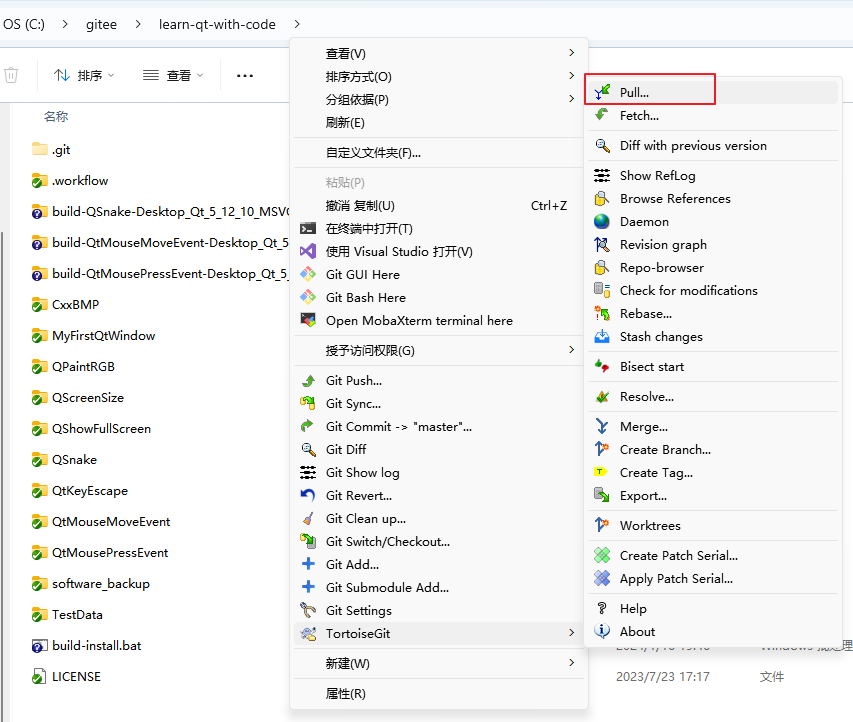Click the Visual Studio icon in context menu
Image resolution: width=853 pixels, height=722 pixels.
308,251
